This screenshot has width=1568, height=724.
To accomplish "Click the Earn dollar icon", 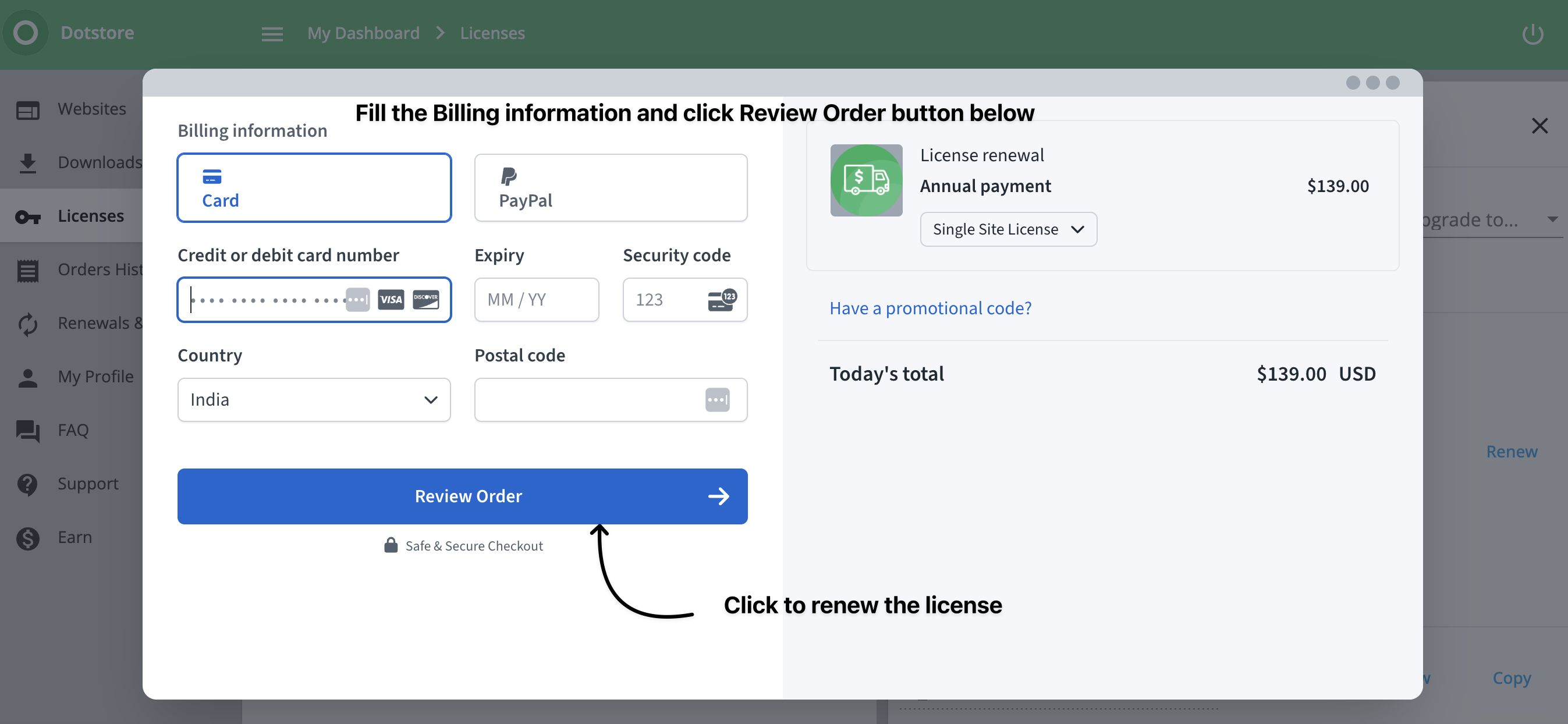I will pos(27,538).
